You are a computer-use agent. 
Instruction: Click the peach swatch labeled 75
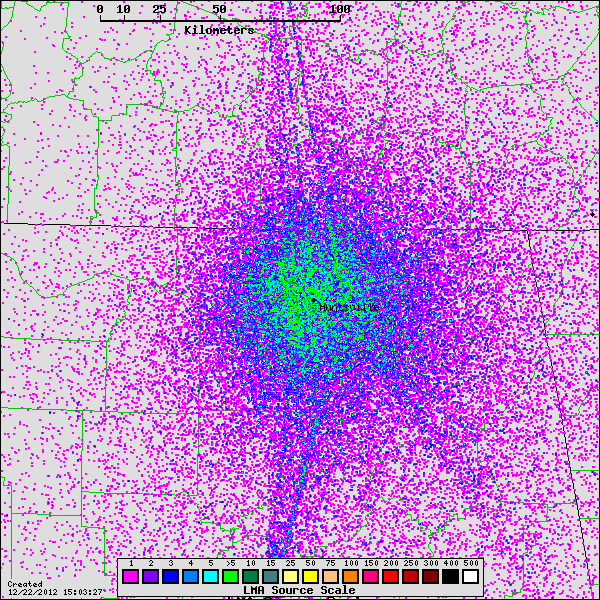coord(330,577)
